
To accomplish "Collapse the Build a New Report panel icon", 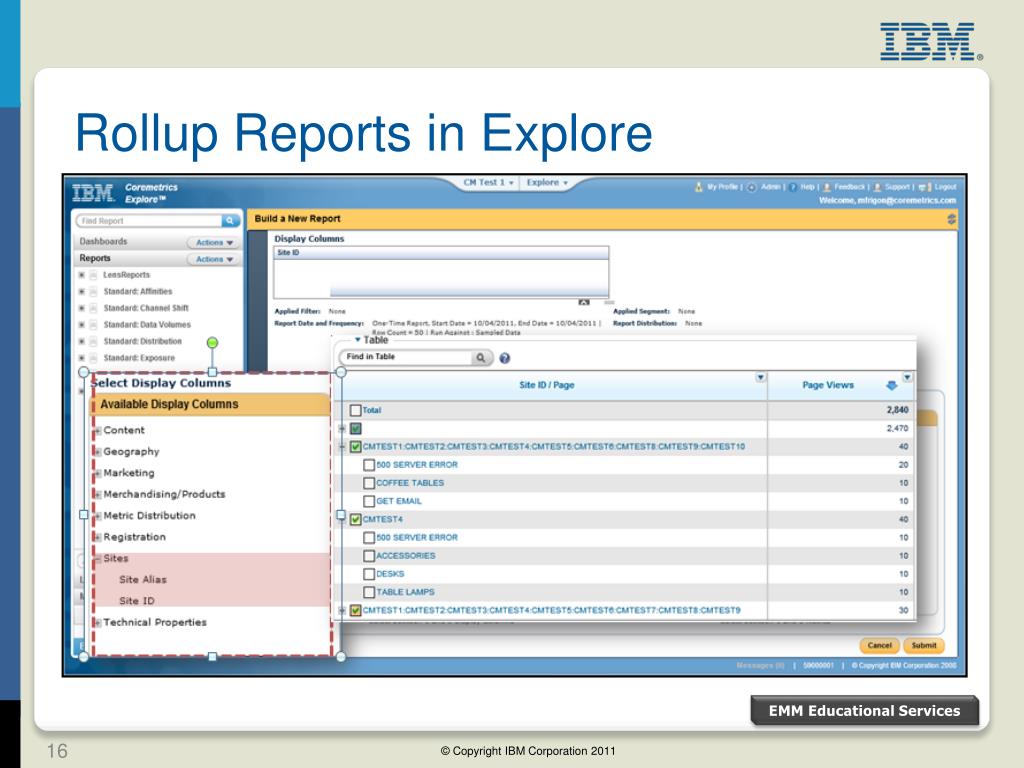I will pyautogui.click(x=952, y=219).
